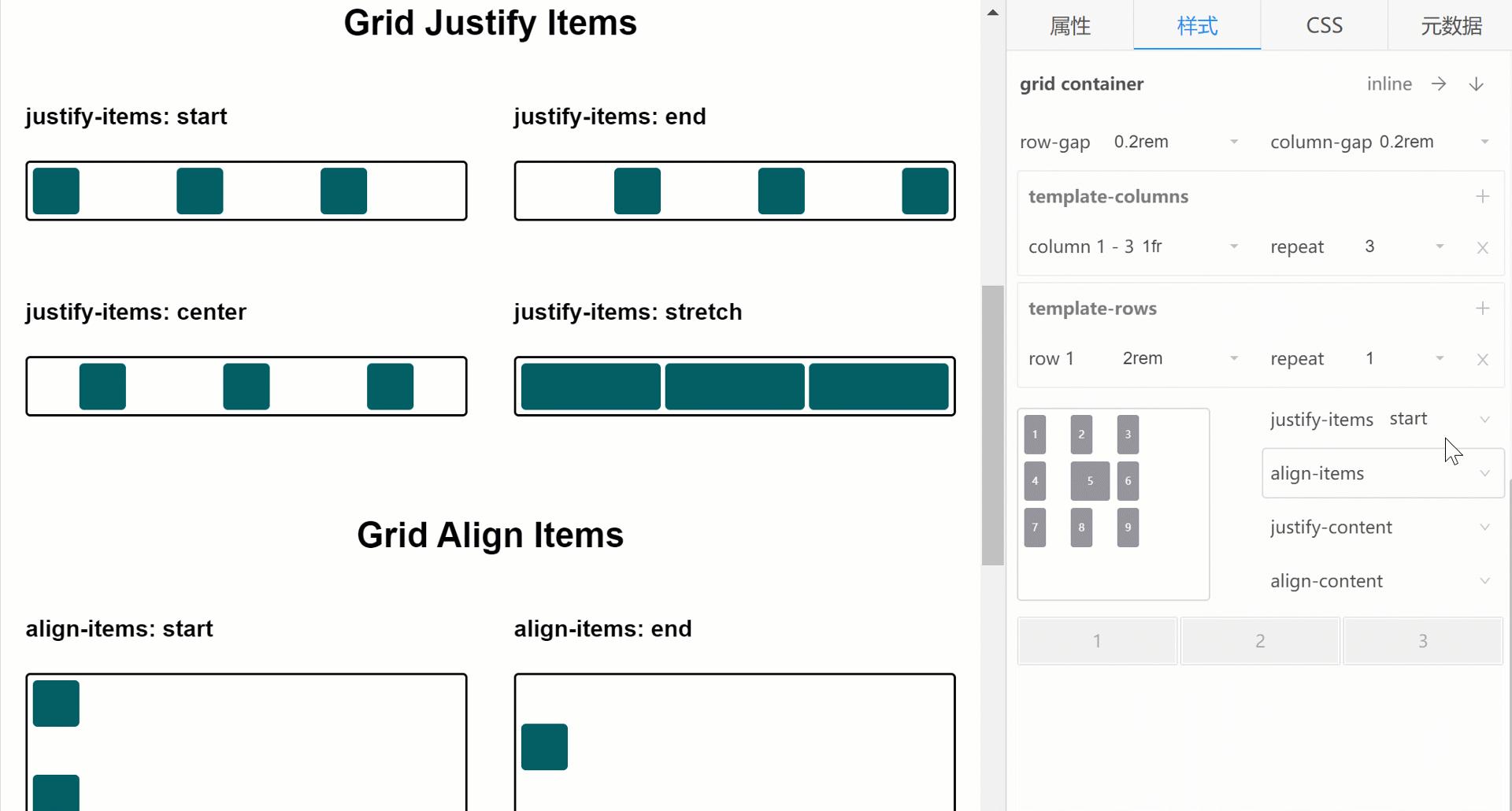1512x811 pixels.
Task: Open the CSS tab
Action: (x=1324, y=25)
